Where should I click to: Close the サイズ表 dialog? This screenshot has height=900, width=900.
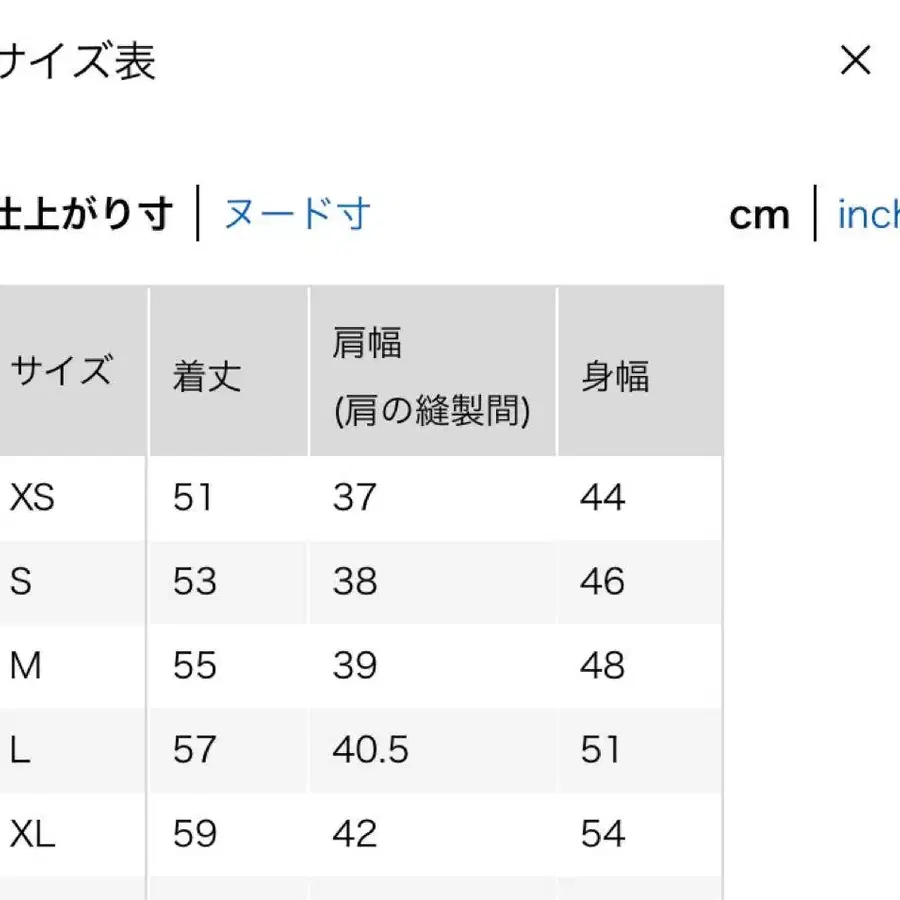coord(856,62)
